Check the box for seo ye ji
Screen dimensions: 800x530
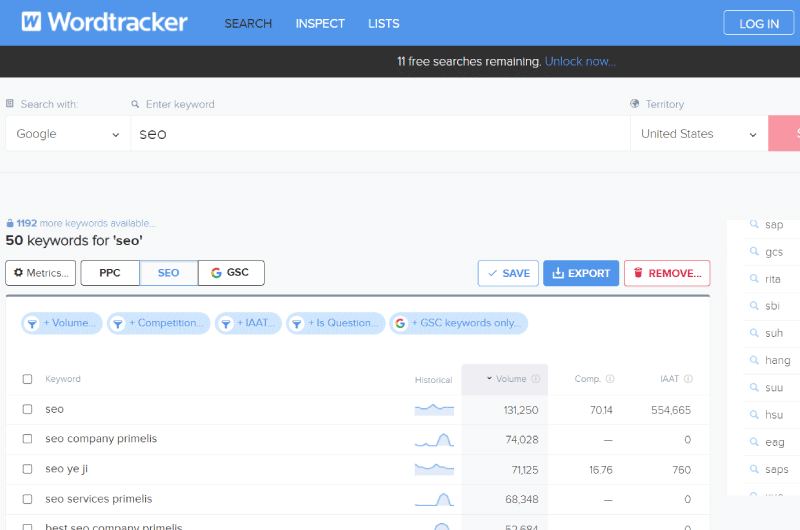click(x=28, y=469)
